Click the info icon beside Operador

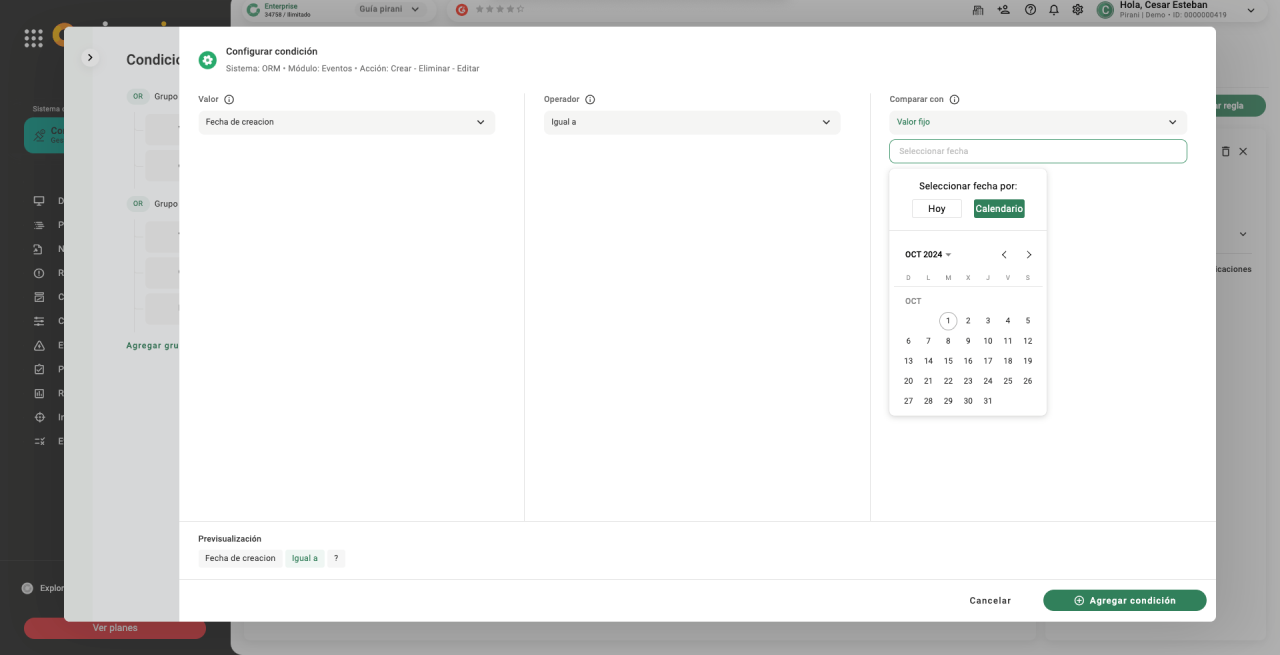[x=590, y=100]
